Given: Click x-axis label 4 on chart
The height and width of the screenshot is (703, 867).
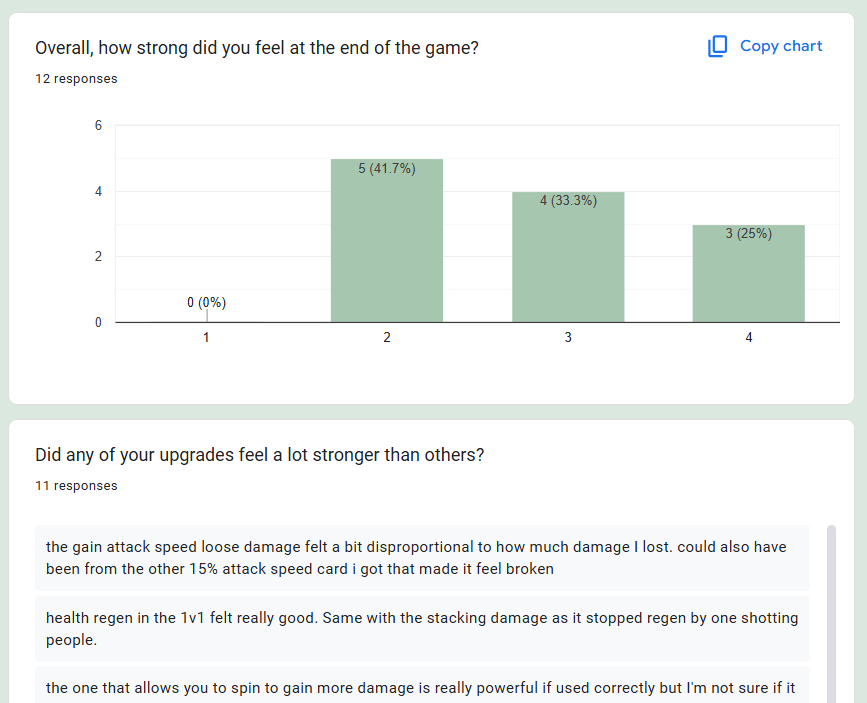Looking at the screenshot, I should pyautogui.click(x=749, y=337).
